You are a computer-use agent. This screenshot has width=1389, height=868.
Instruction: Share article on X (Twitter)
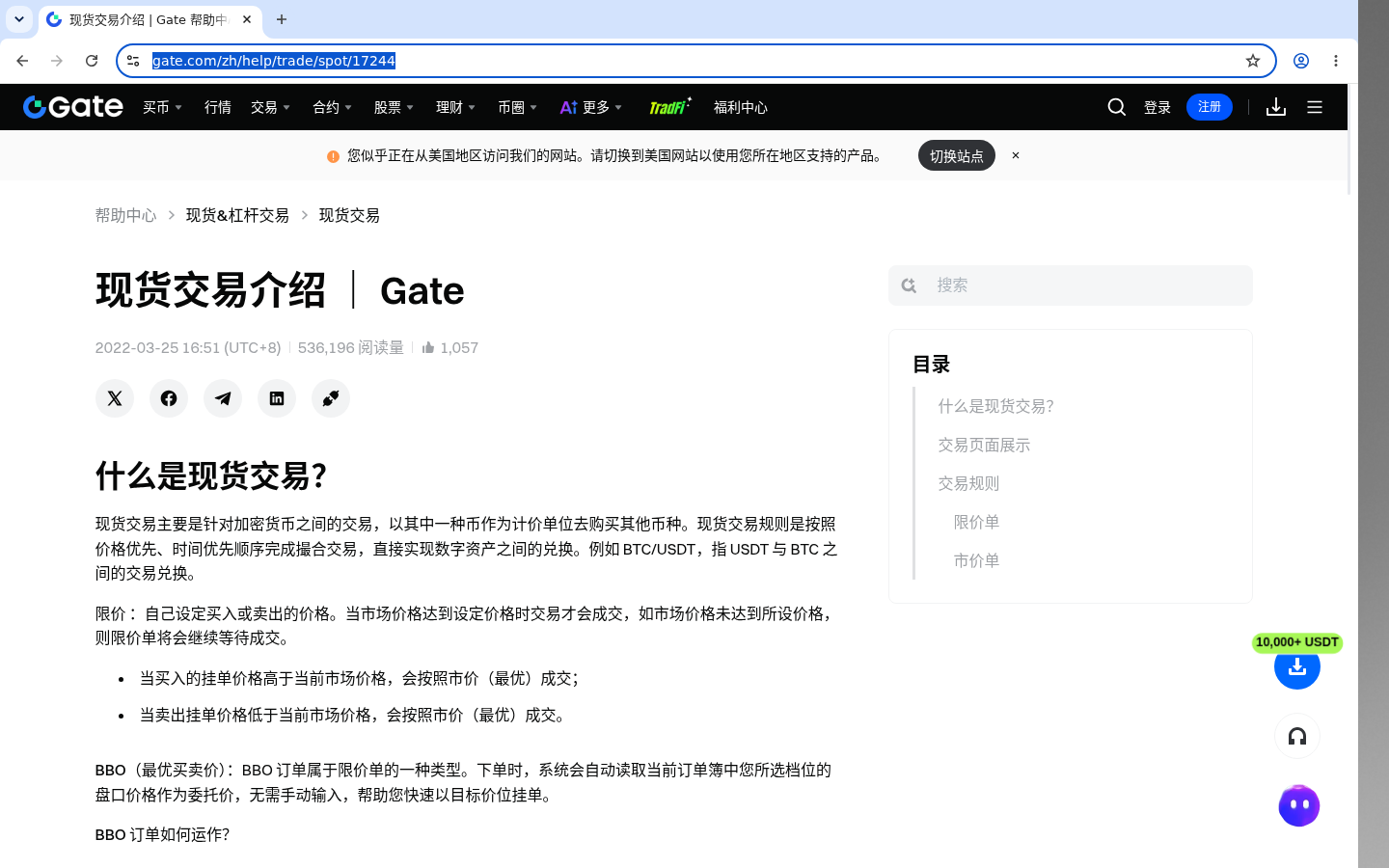point(115,398)
